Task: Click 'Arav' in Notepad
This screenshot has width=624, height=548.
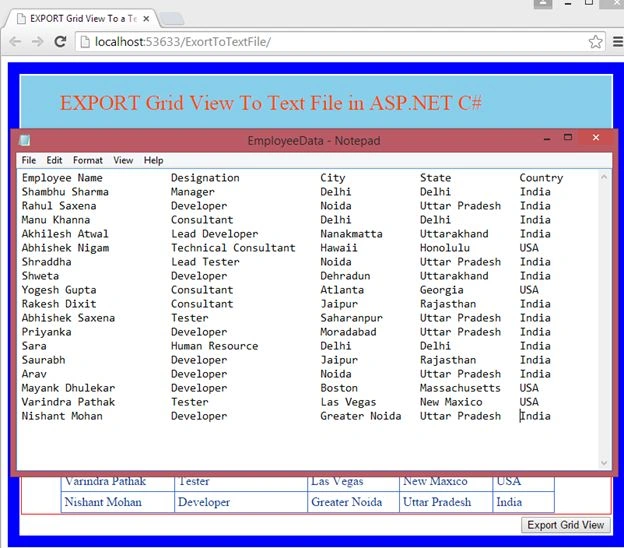Action: (34, 374)
